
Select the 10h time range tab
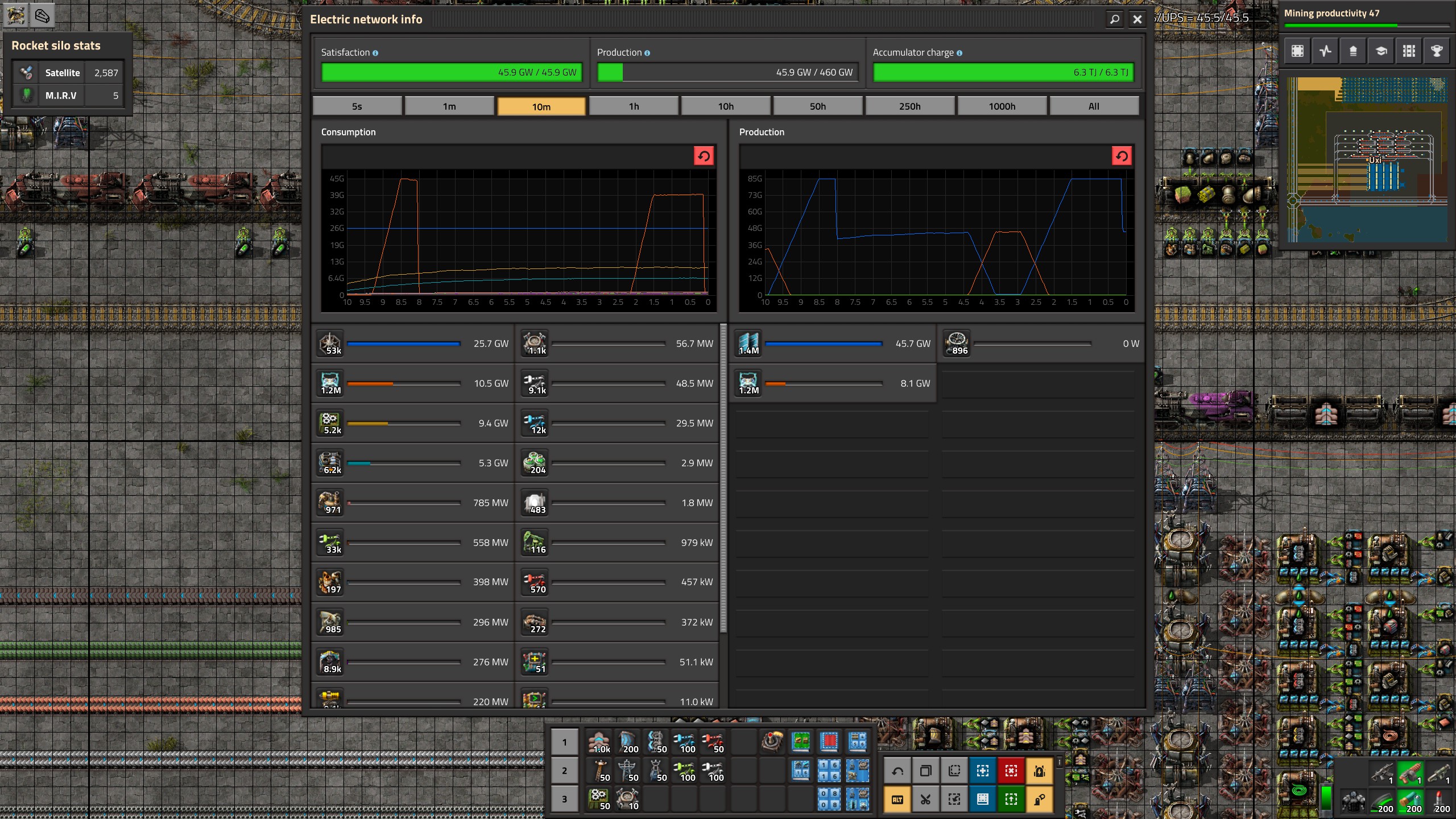726,106
